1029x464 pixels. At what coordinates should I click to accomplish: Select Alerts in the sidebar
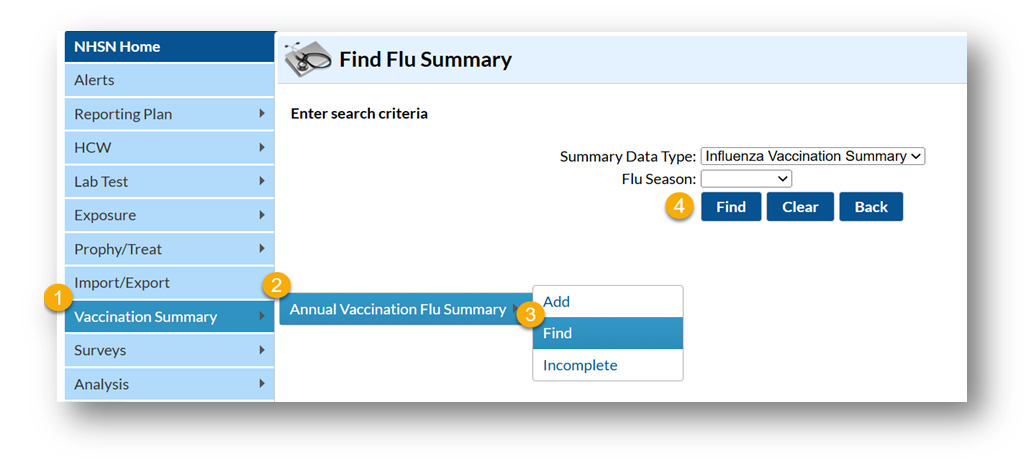(95, 80)
